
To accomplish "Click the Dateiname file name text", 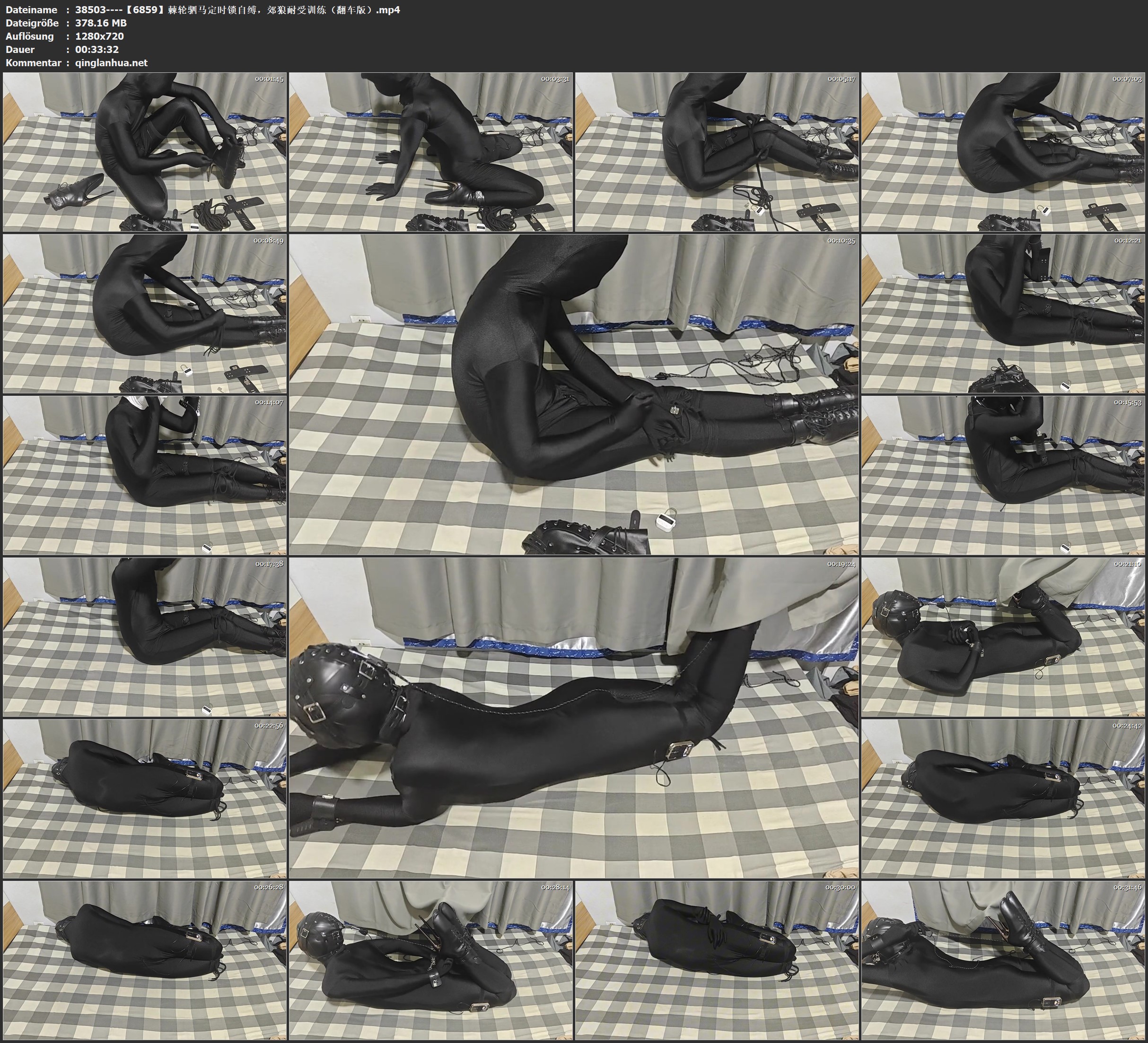I will point(237,9).
